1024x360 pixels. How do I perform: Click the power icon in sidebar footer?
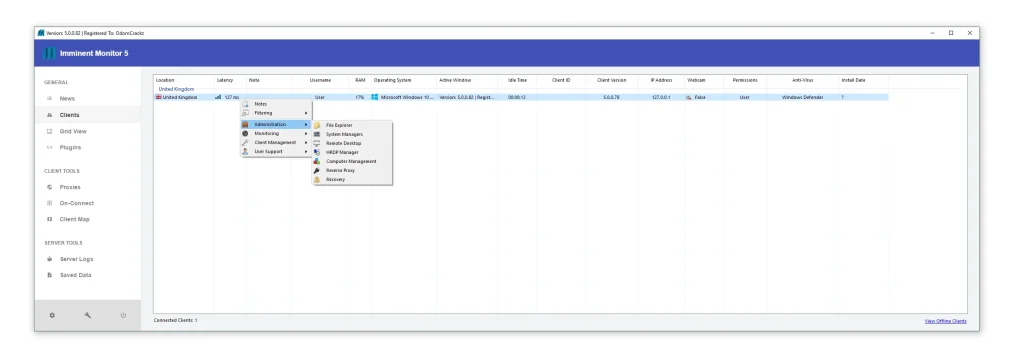coord(123,315)
